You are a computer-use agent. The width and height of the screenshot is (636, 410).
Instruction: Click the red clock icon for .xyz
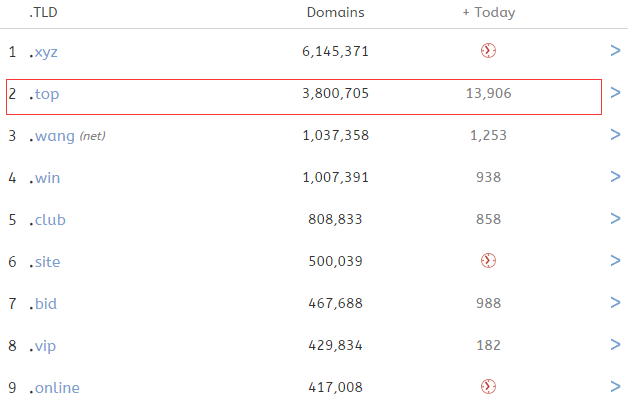(x=488, y=51)
